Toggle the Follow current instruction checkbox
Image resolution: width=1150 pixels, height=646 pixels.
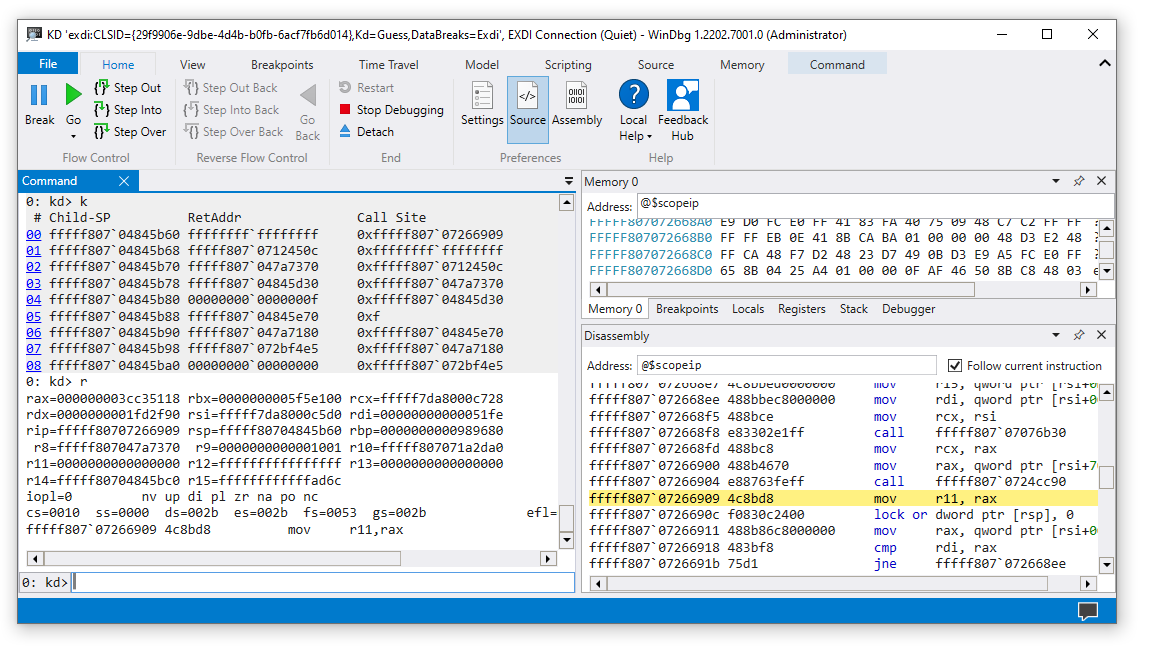[956, 364]
